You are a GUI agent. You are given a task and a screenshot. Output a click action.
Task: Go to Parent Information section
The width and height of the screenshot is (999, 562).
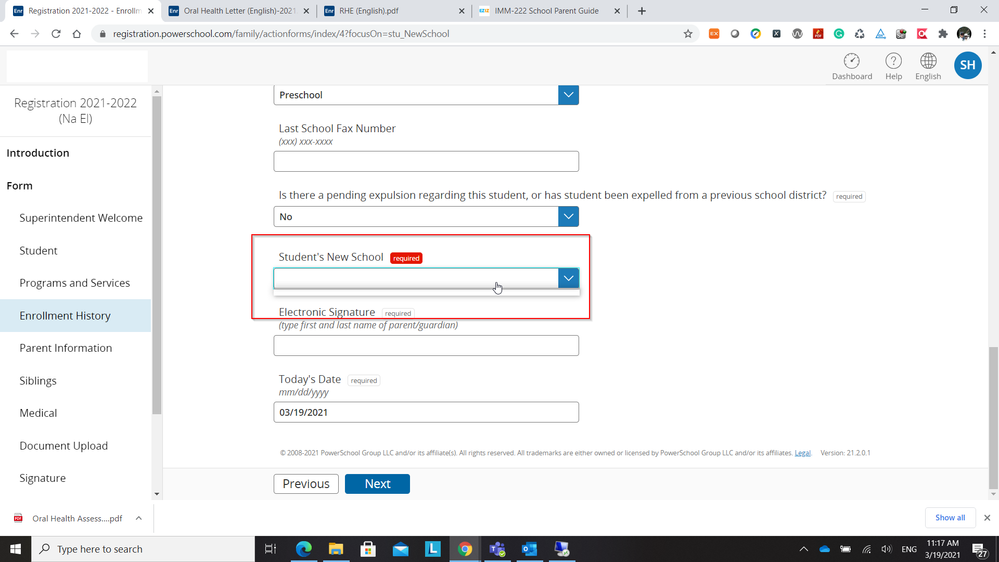coord(66,348)
